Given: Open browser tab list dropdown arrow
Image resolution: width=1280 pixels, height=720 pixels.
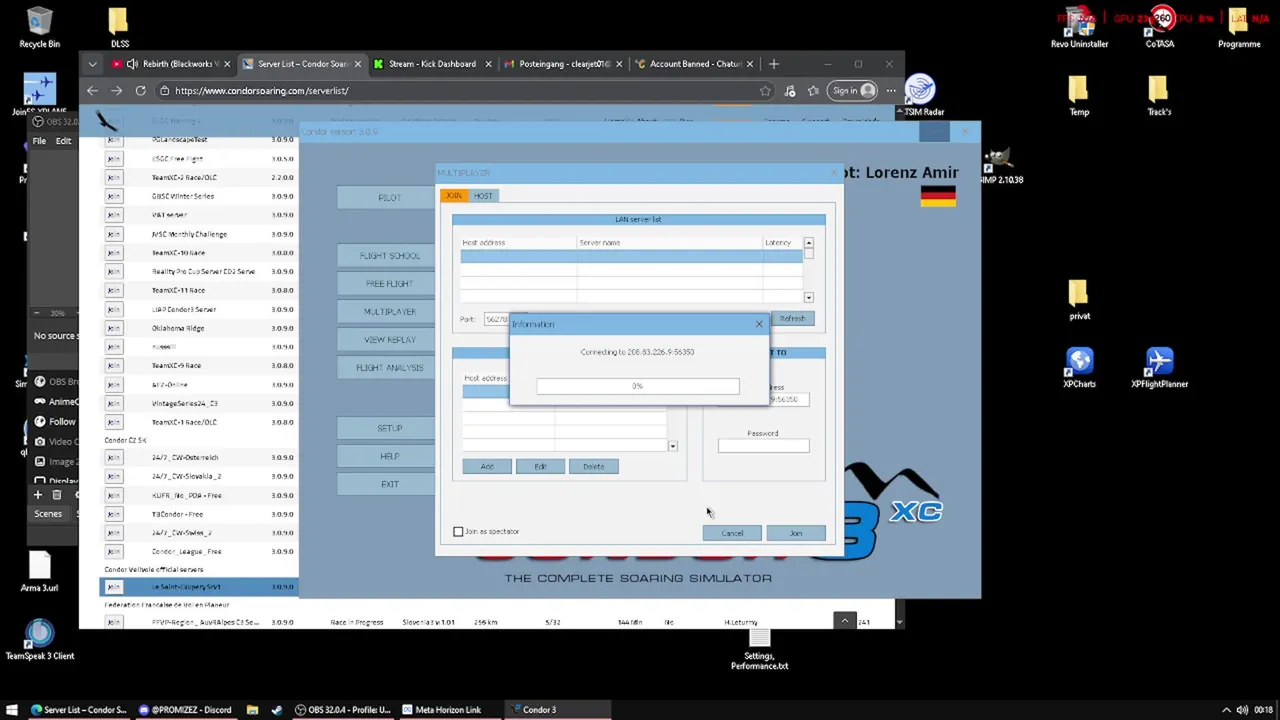Looking at the screenshot, I should [92, 64].
